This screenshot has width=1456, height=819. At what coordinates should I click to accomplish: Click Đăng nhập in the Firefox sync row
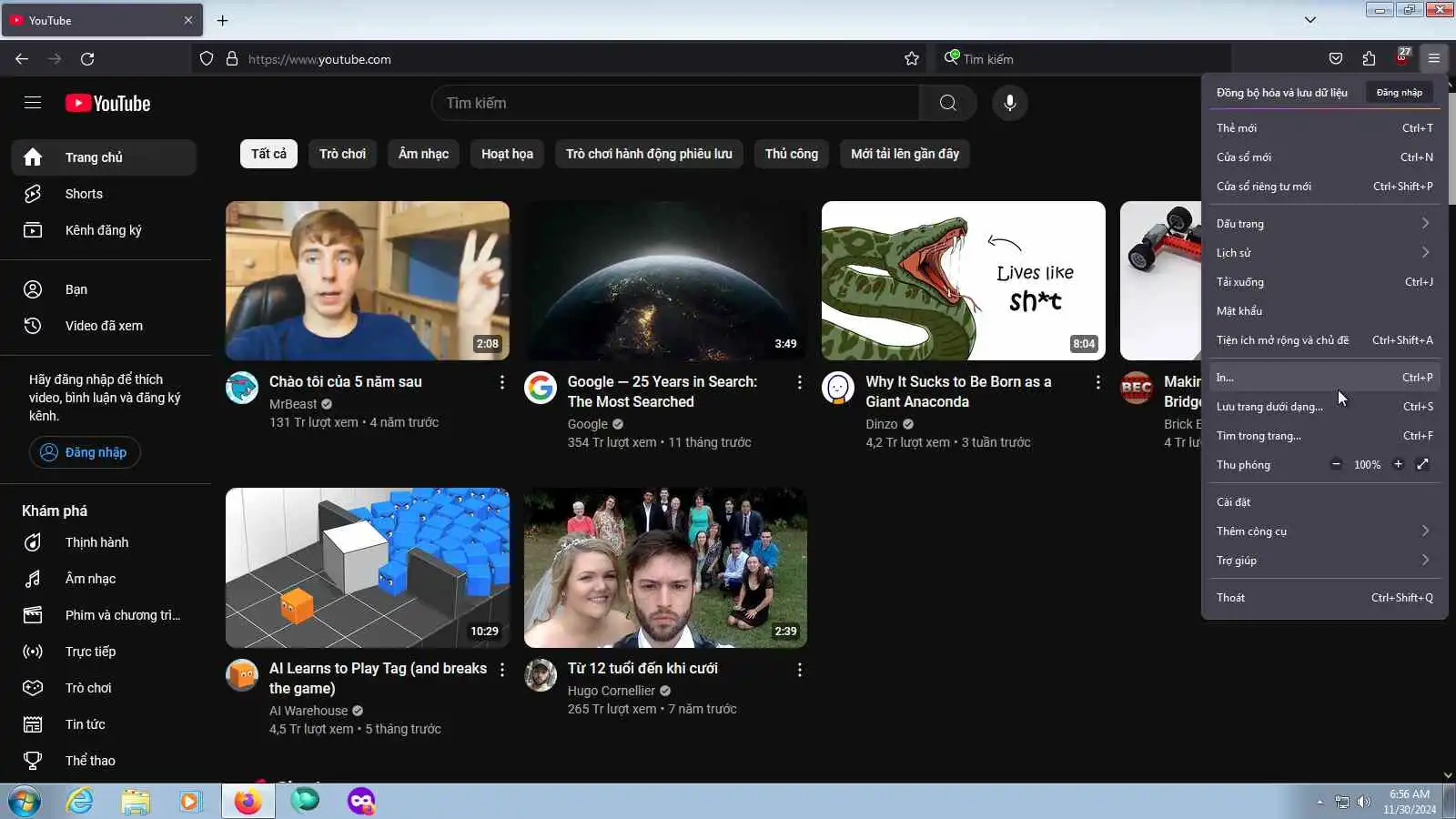(x=1400, y=93)
